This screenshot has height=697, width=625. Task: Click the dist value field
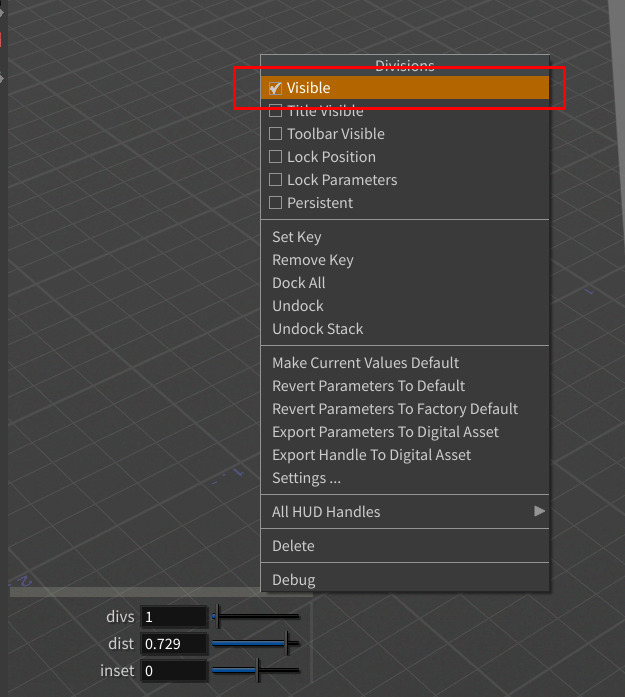[174, 644]
